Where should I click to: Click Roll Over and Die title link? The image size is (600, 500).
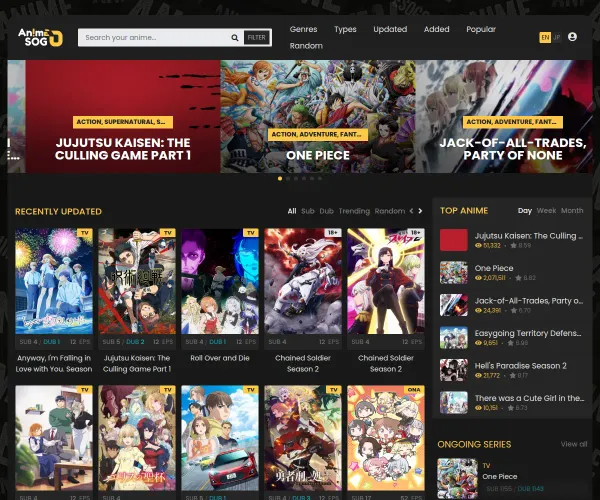(x=220, y=358)
